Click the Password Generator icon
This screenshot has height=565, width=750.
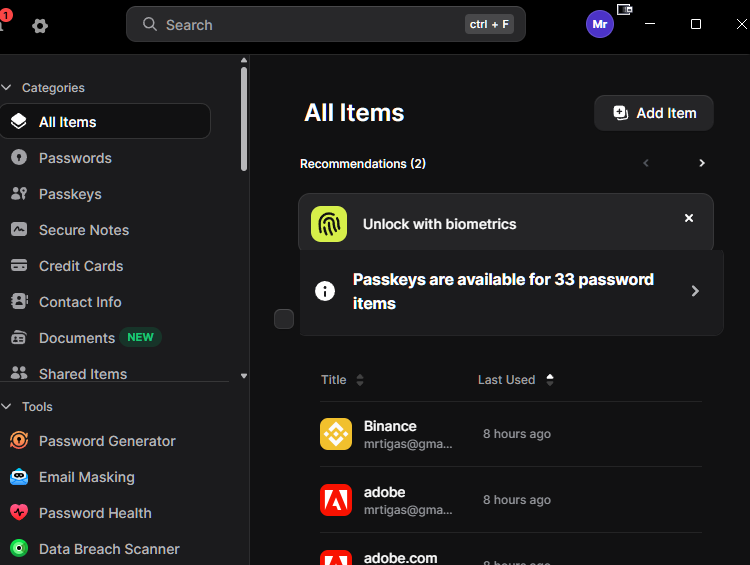tap(19, 440)
